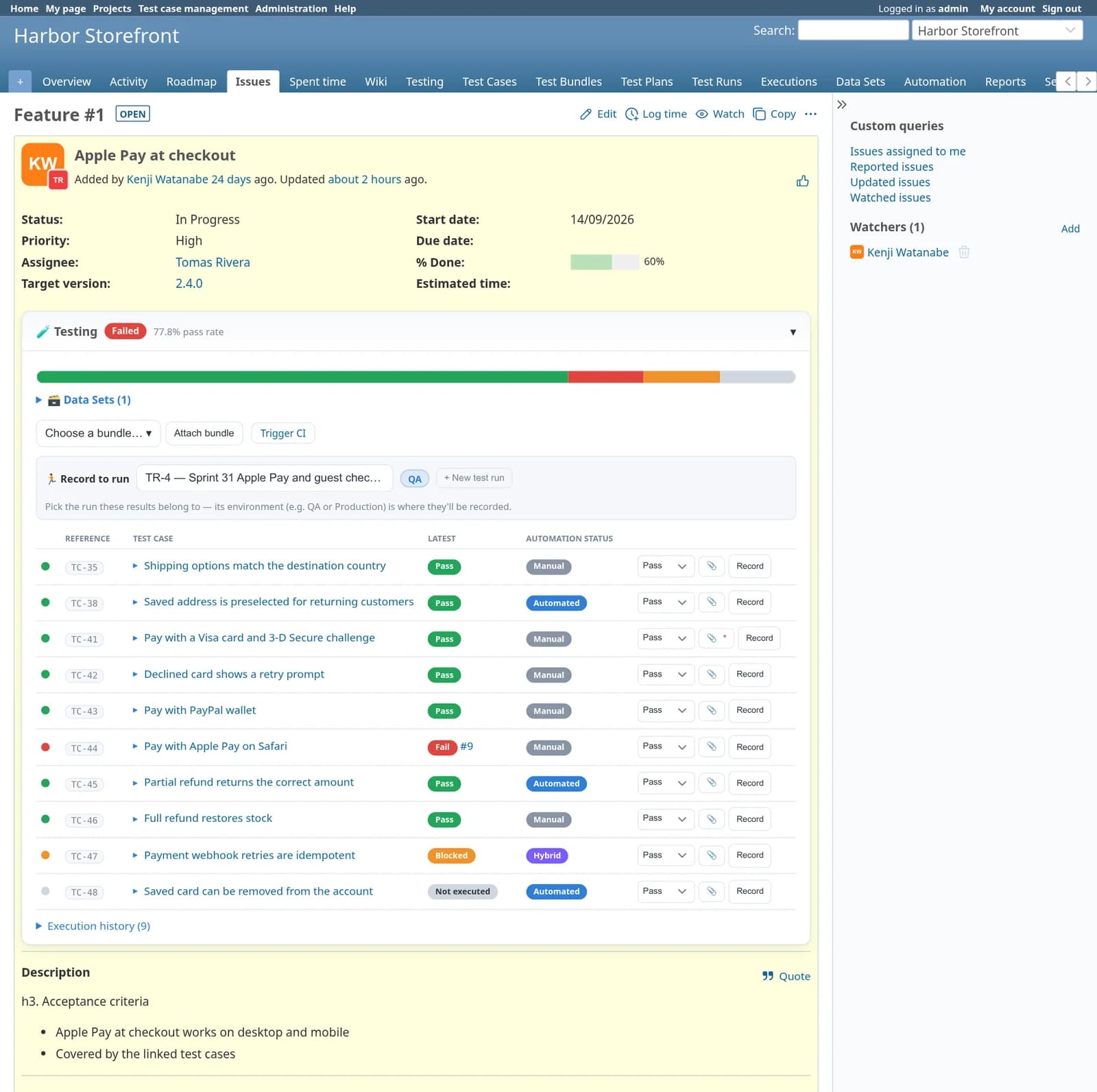Expand Execution history (9)
The width and height of the screenshot is (1097, 1092).
click(x=93, y=926)
